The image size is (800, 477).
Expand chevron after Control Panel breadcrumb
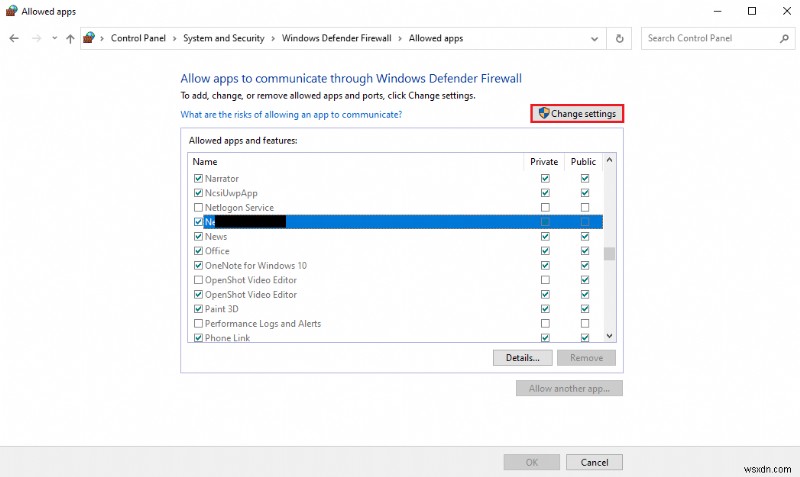point(174,39)
